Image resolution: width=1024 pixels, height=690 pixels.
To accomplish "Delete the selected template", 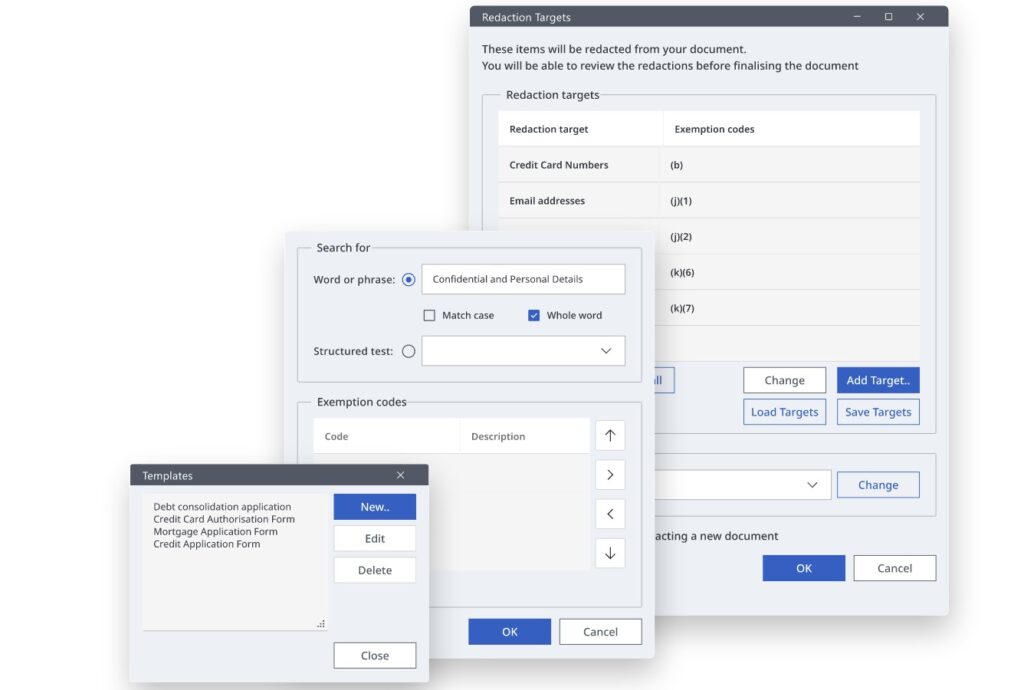I will 374,569.
